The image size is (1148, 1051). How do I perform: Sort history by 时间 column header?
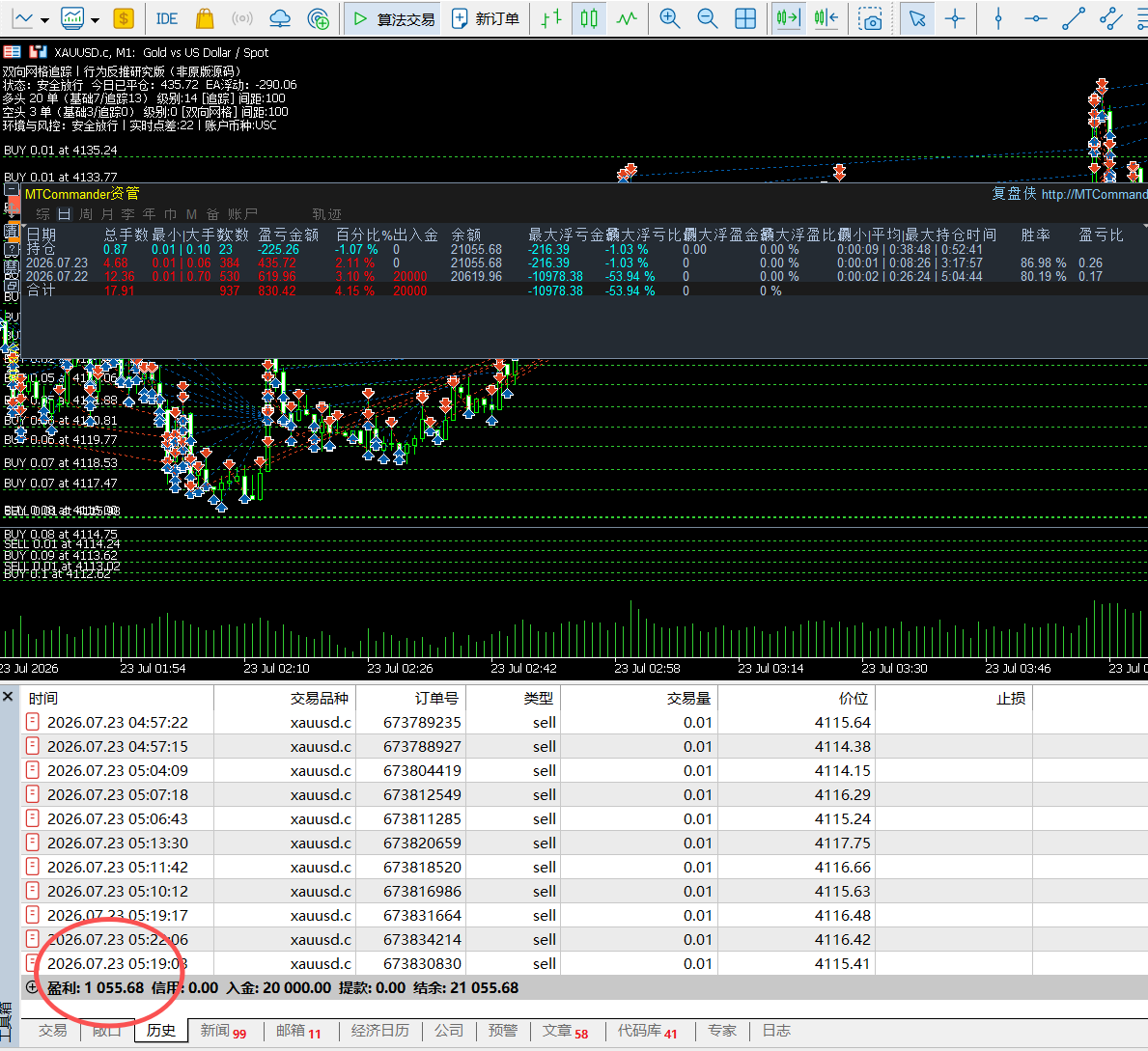point(117,698)
